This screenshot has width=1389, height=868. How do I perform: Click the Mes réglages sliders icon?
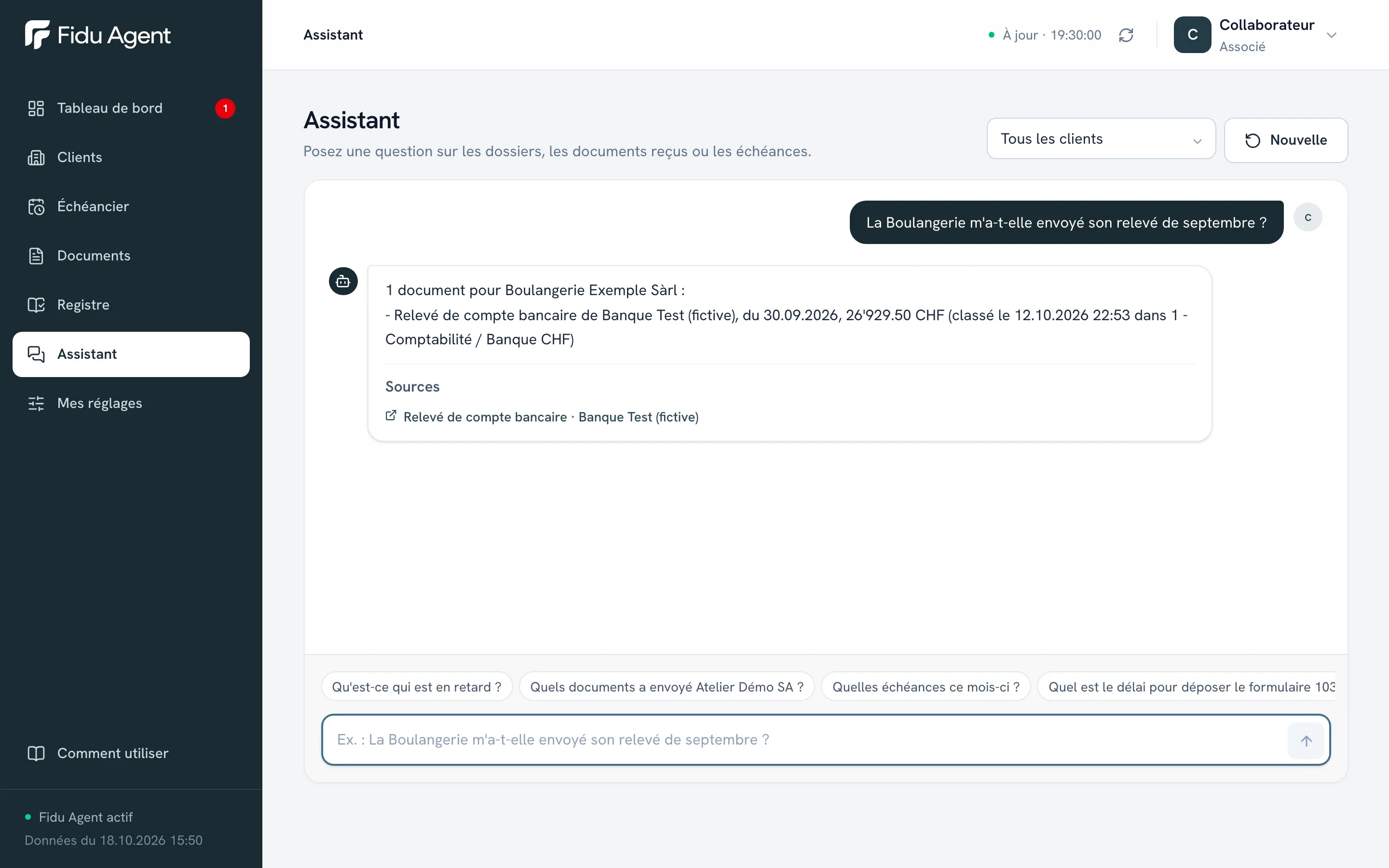point(36,403)
